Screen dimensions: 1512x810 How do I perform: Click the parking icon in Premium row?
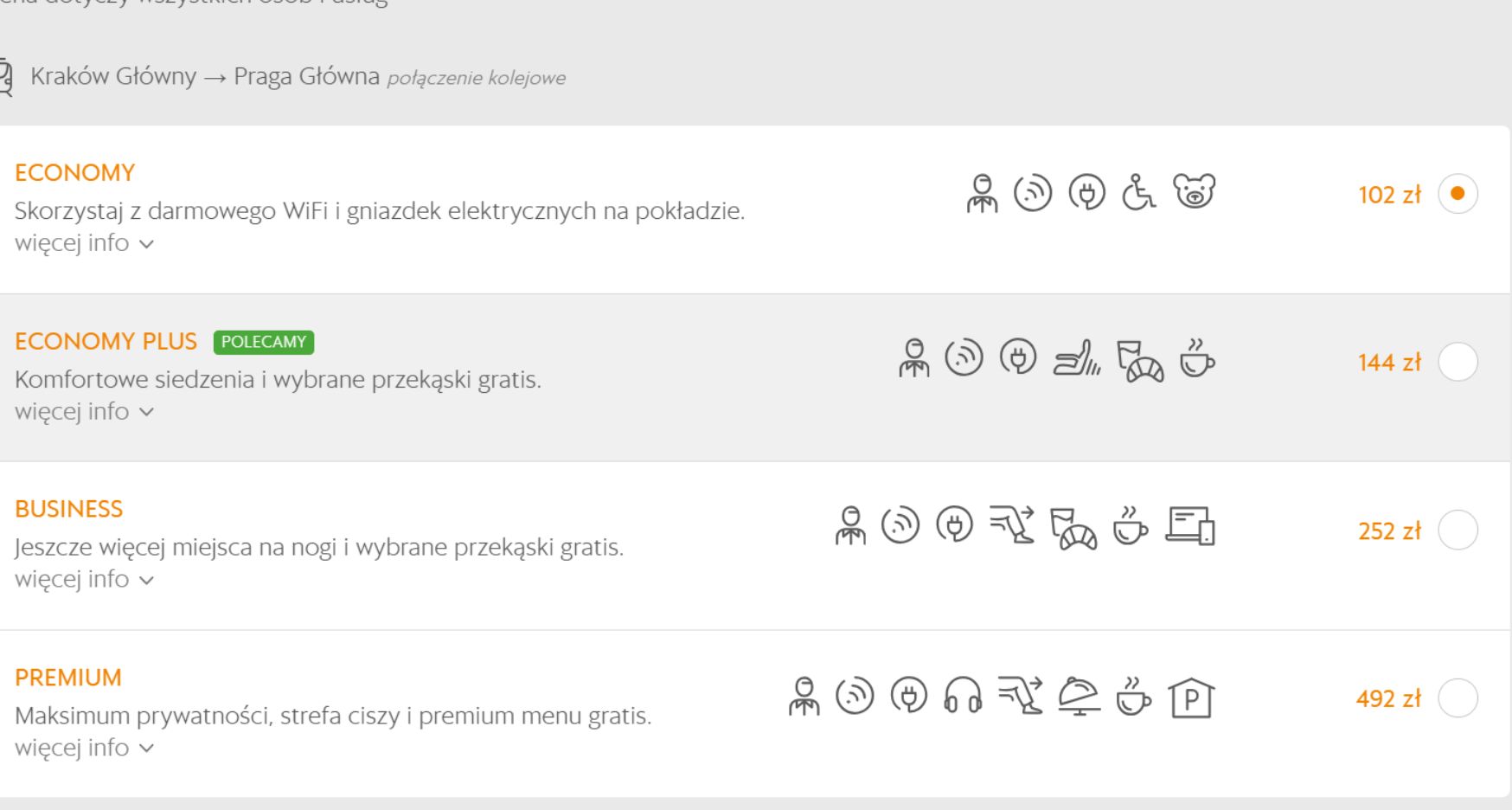(x=1191, y=698)
